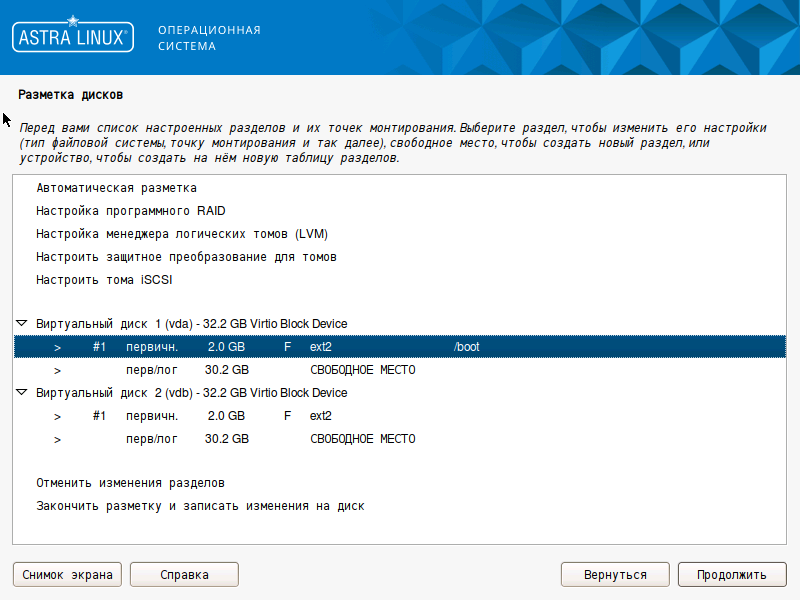Select Настроить тома iSCSI
800x600 pixels.
[x=104, y=280]
